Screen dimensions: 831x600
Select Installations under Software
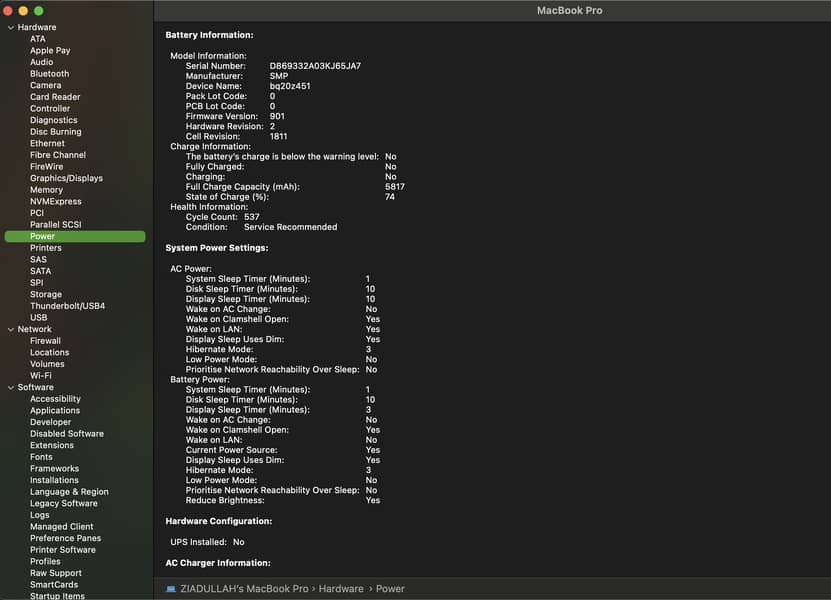pyautogui.click(x=54, y=481)
